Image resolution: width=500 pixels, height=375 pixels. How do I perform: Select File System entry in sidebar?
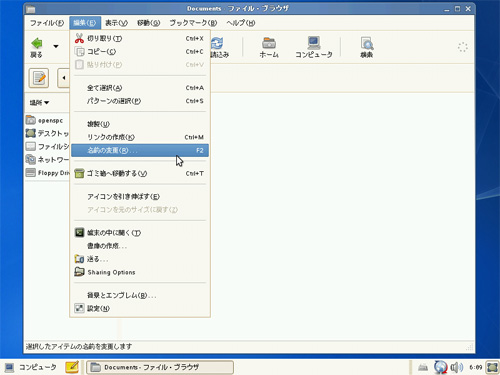point(47,146)
